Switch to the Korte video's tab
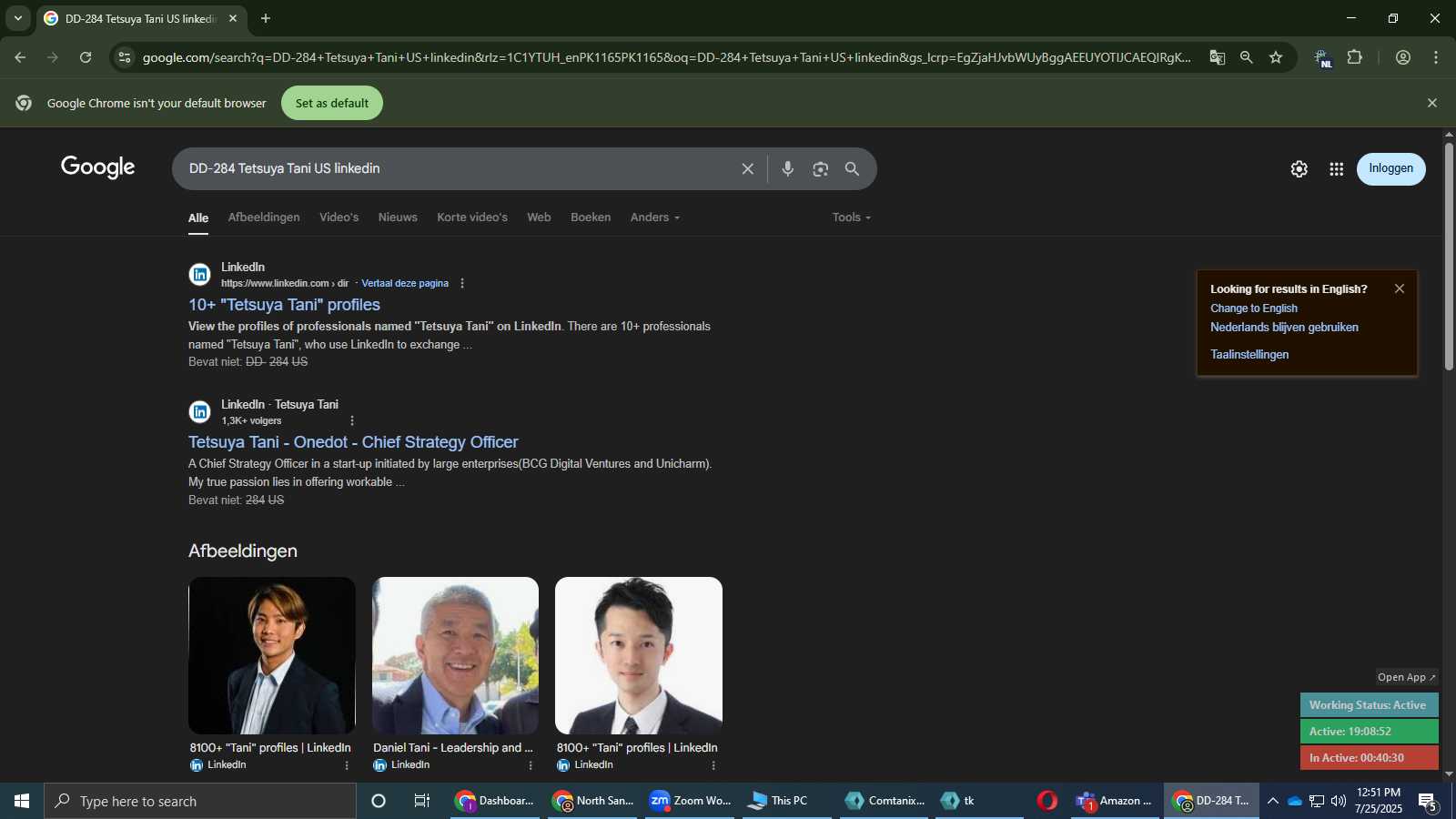1456x819 pixels. click(472, 217)
